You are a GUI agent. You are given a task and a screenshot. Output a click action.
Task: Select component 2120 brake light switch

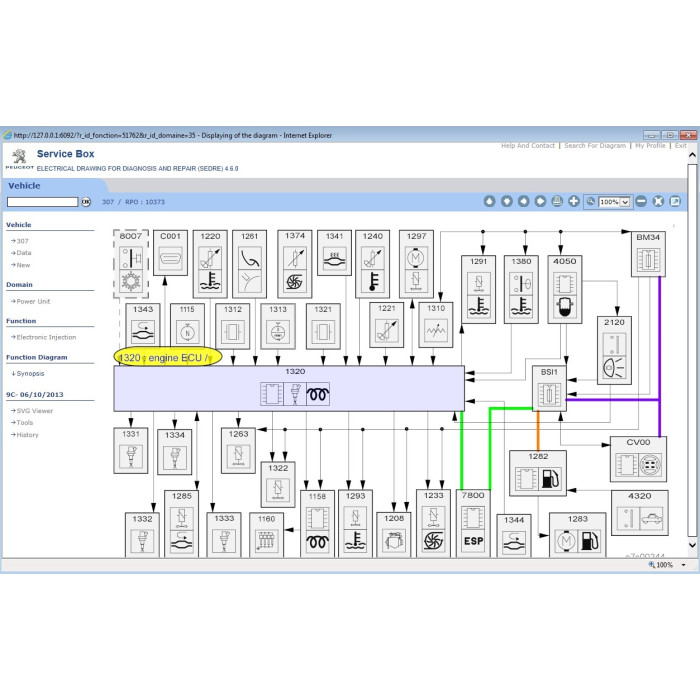click(614, 350)
